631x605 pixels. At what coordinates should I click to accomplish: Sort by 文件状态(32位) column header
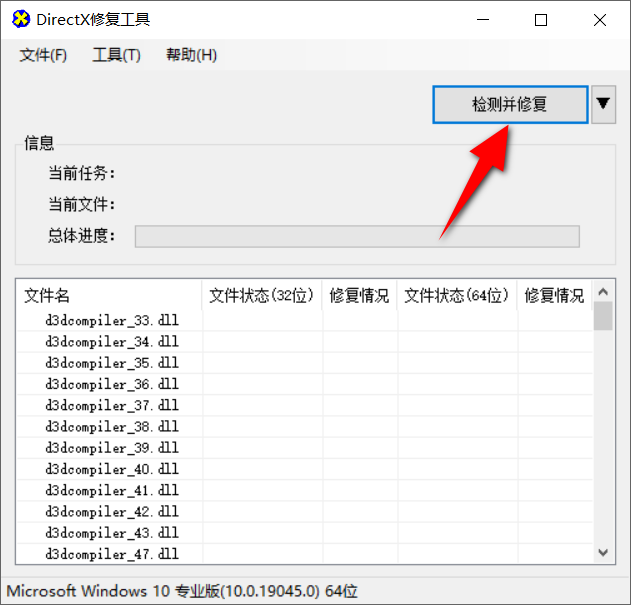coord(262,295)
